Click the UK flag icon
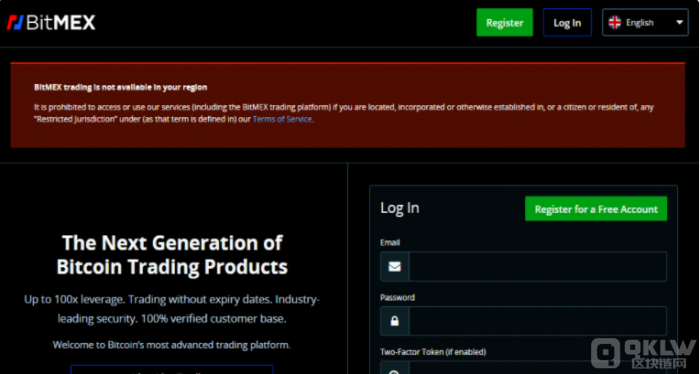The width and height of the screenshot is (700, 374). (615, 22)
